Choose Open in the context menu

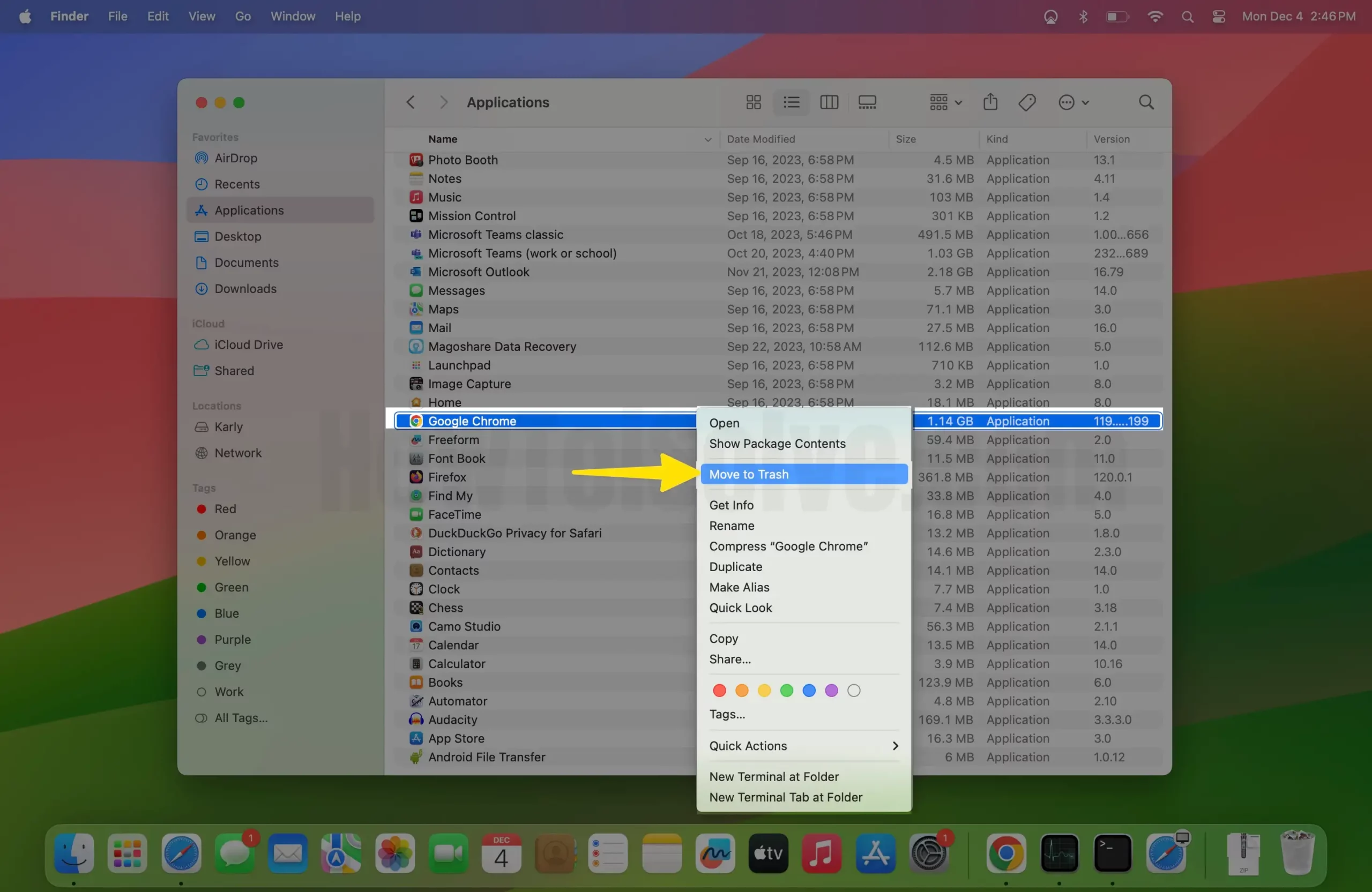pyautogui.click(x=724, y=423)
